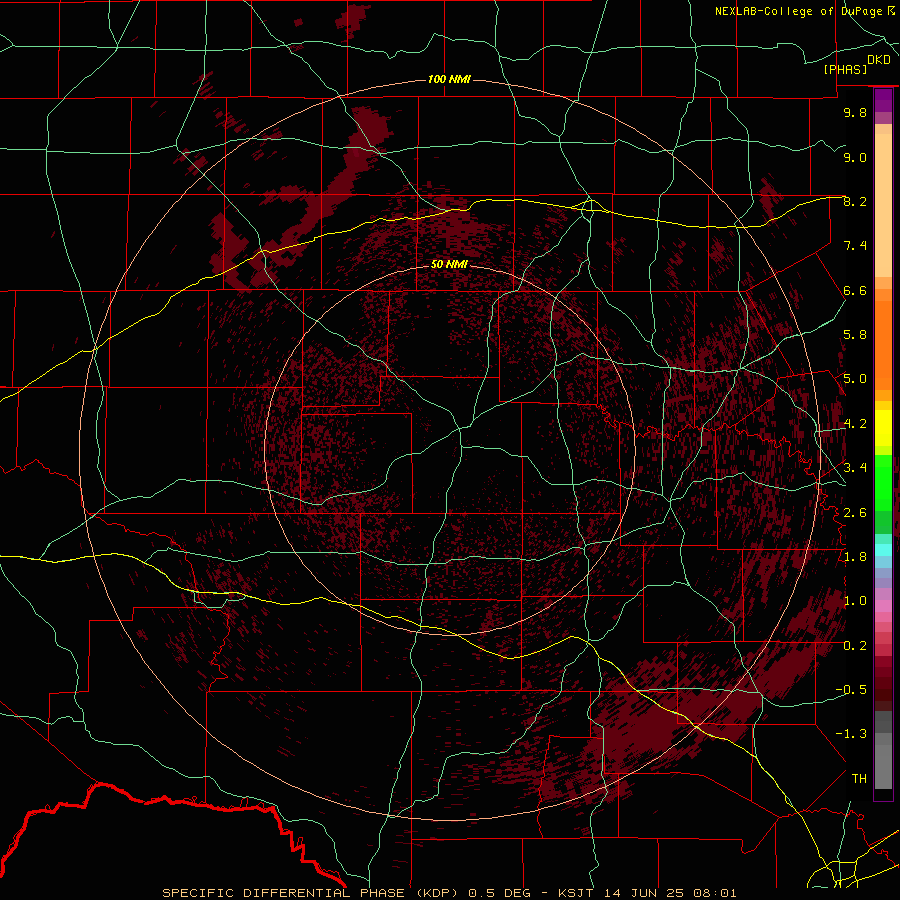
Task: Click the 9.0 value on color scale
Action: point(855,157)
